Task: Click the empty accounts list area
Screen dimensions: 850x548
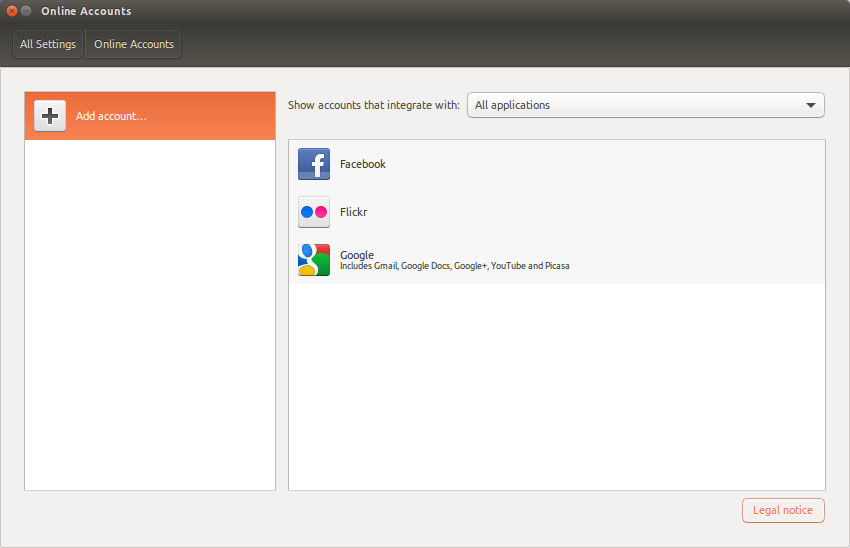Action: point(150,314)
